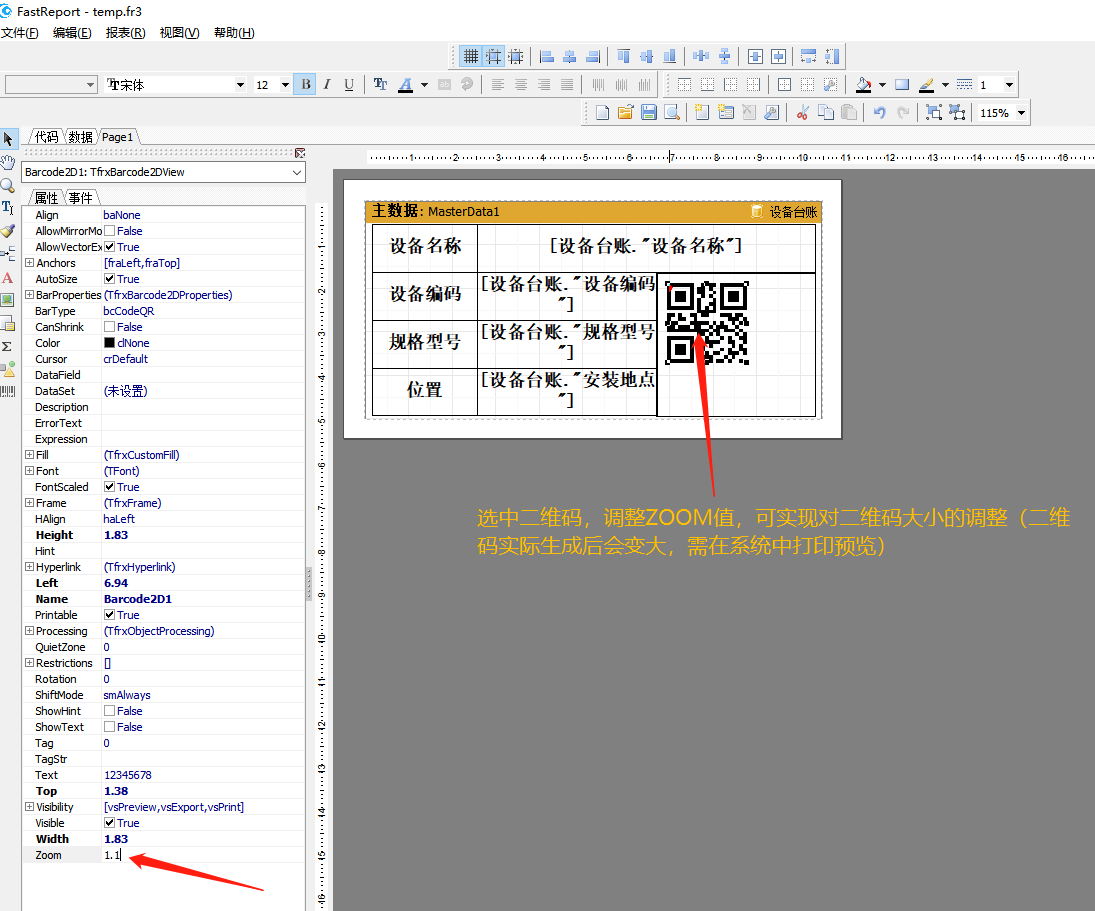Select the barcode object tool in sidebar
Image resolution: width=1095 pixels, height=911 pixels.
pyautogui.click(x=8, y=392)
